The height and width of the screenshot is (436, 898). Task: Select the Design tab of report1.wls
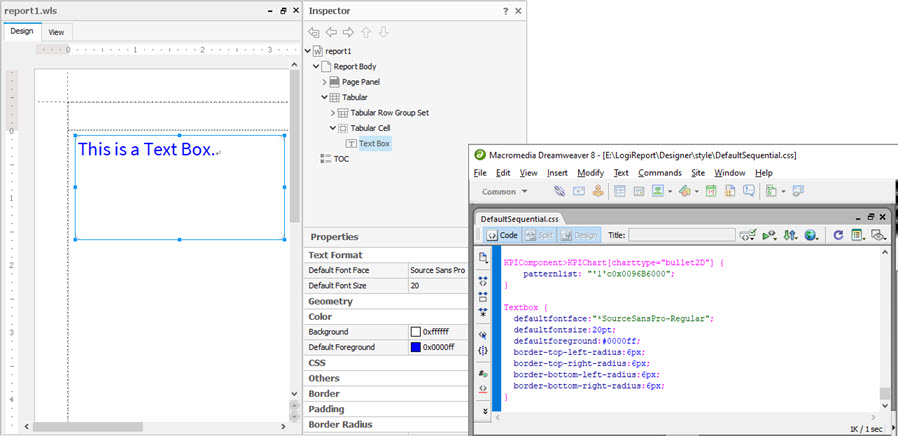click(22, 32)
